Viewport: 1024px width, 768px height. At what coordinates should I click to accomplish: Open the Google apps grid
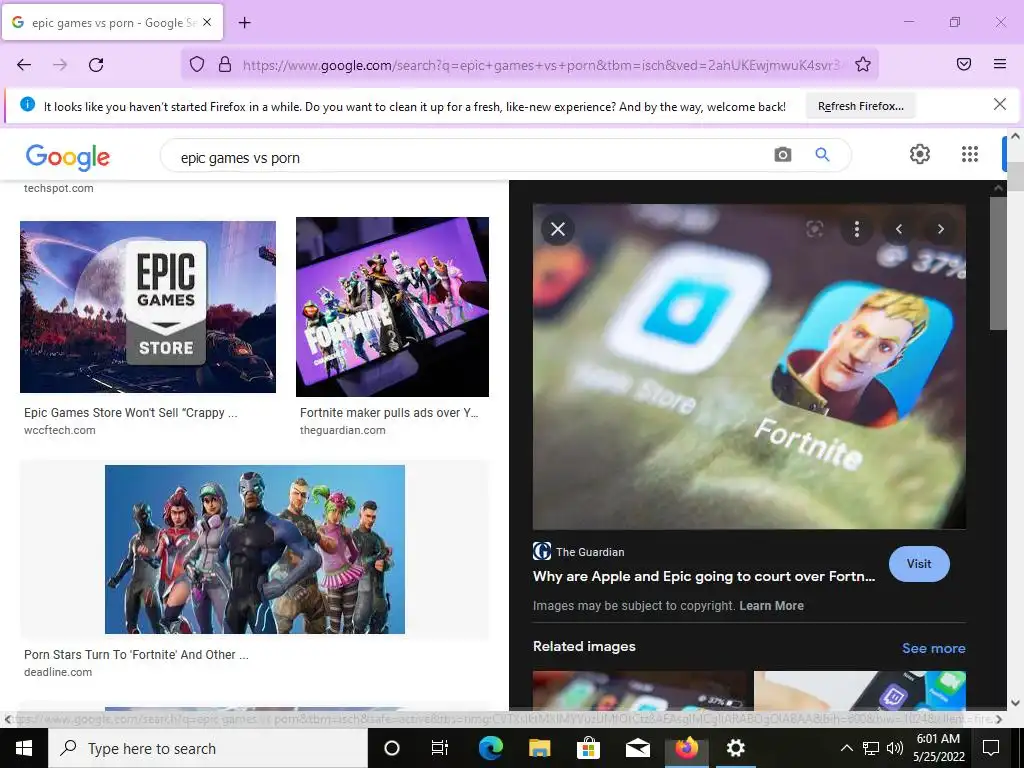970,154
